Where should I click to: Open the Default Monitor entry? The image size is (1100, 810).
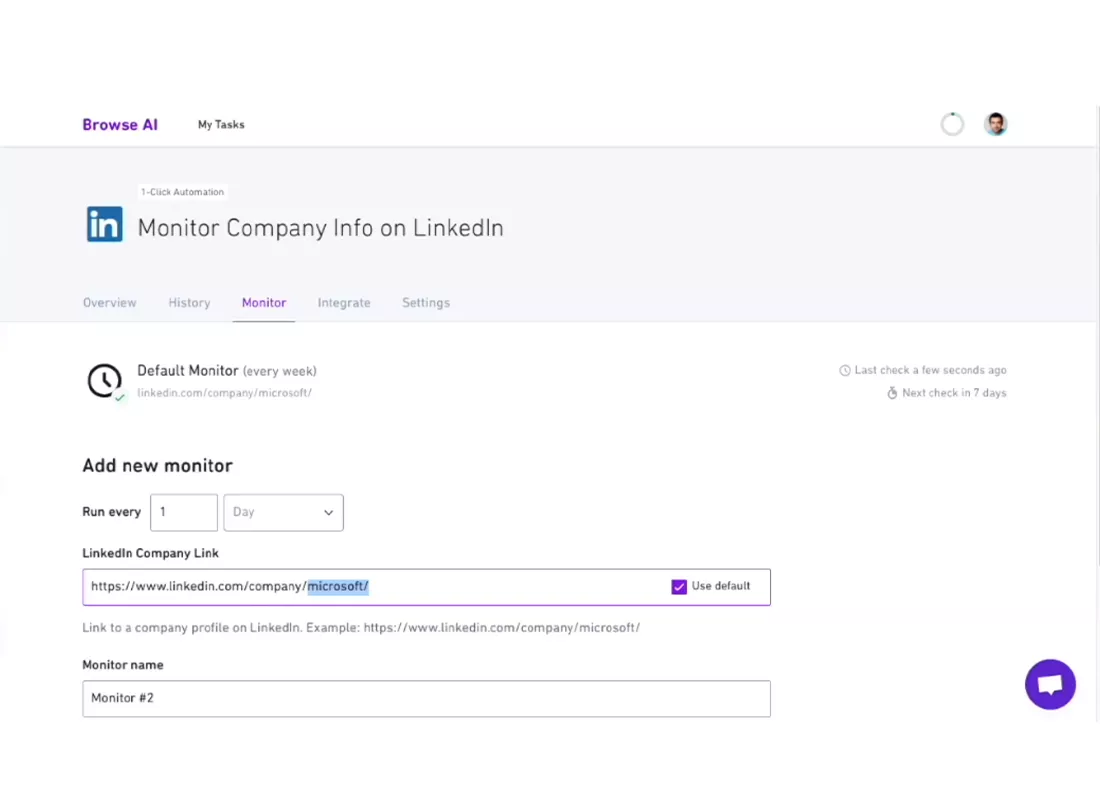(x=227, y=371)
